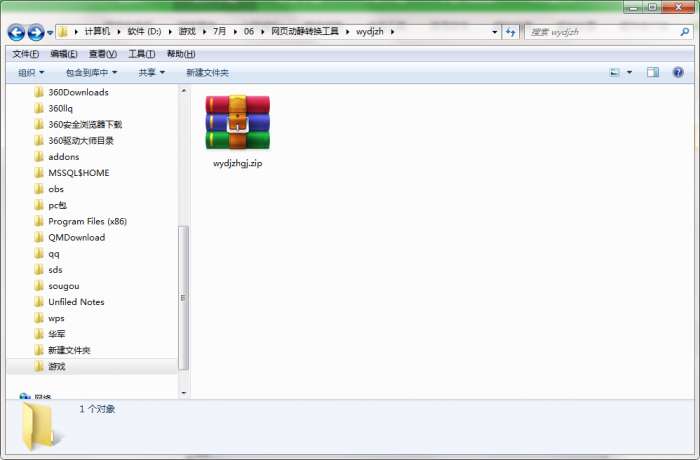Image resolution: width=700 pixels, height=460 pixels.
Task: Select qq folder in tree
Action: click(54, 254)
